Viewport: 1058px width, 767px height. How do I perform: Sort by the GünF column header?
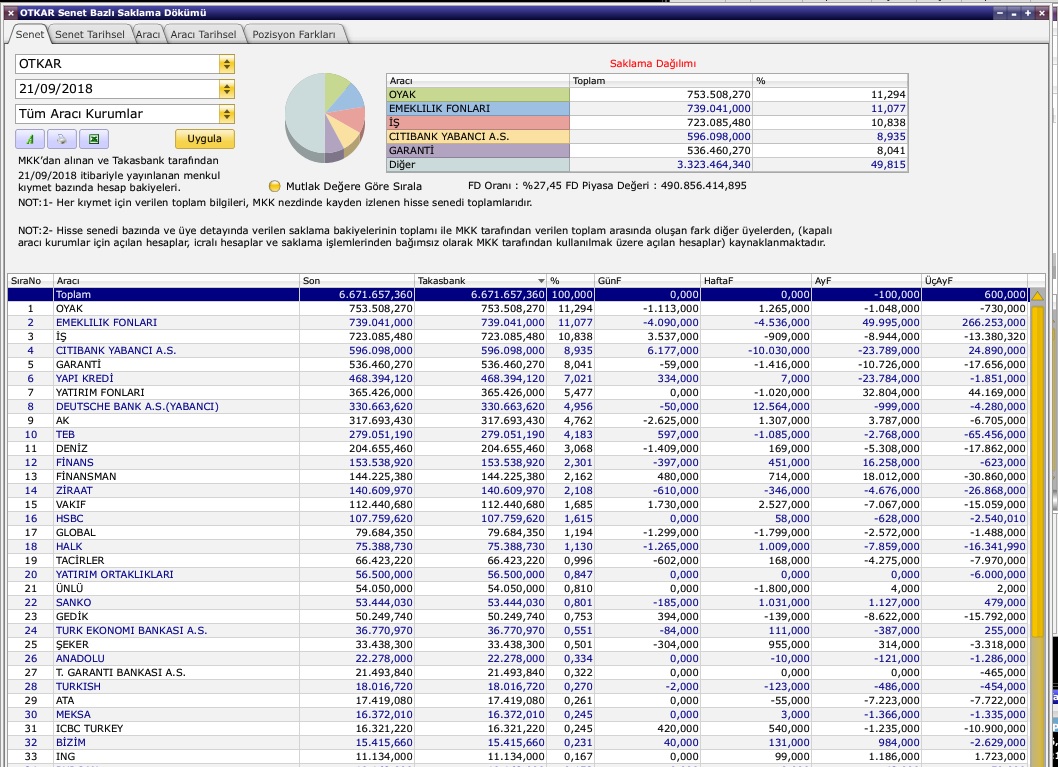click(647, 281)
